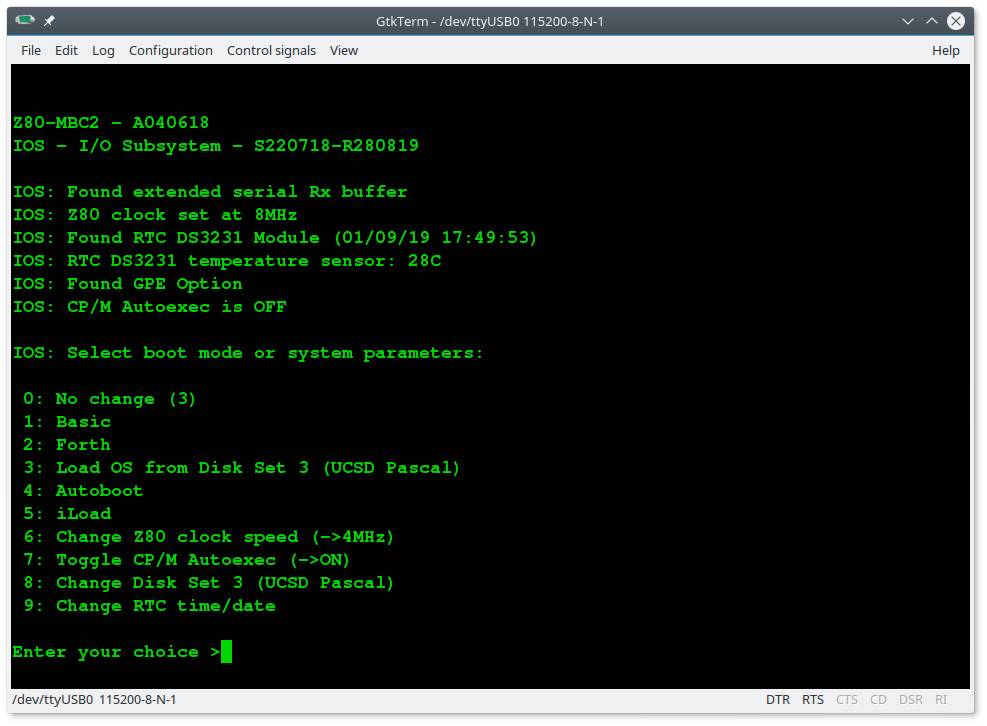
Task: Open the File menu
Action: click(x=31, y=50)
